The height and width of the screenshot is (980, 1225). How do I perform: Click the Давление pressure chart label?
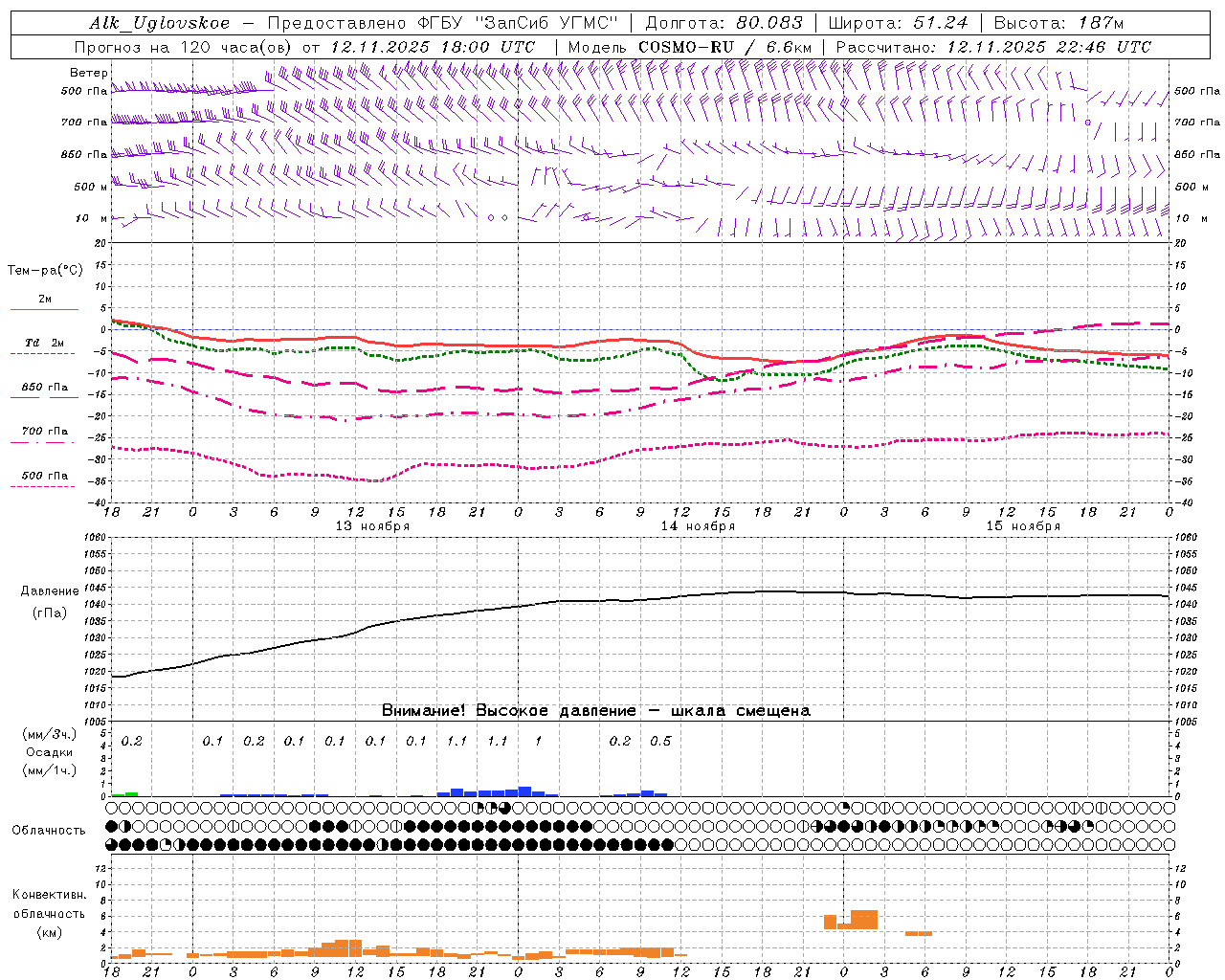(x=50, y=591)
